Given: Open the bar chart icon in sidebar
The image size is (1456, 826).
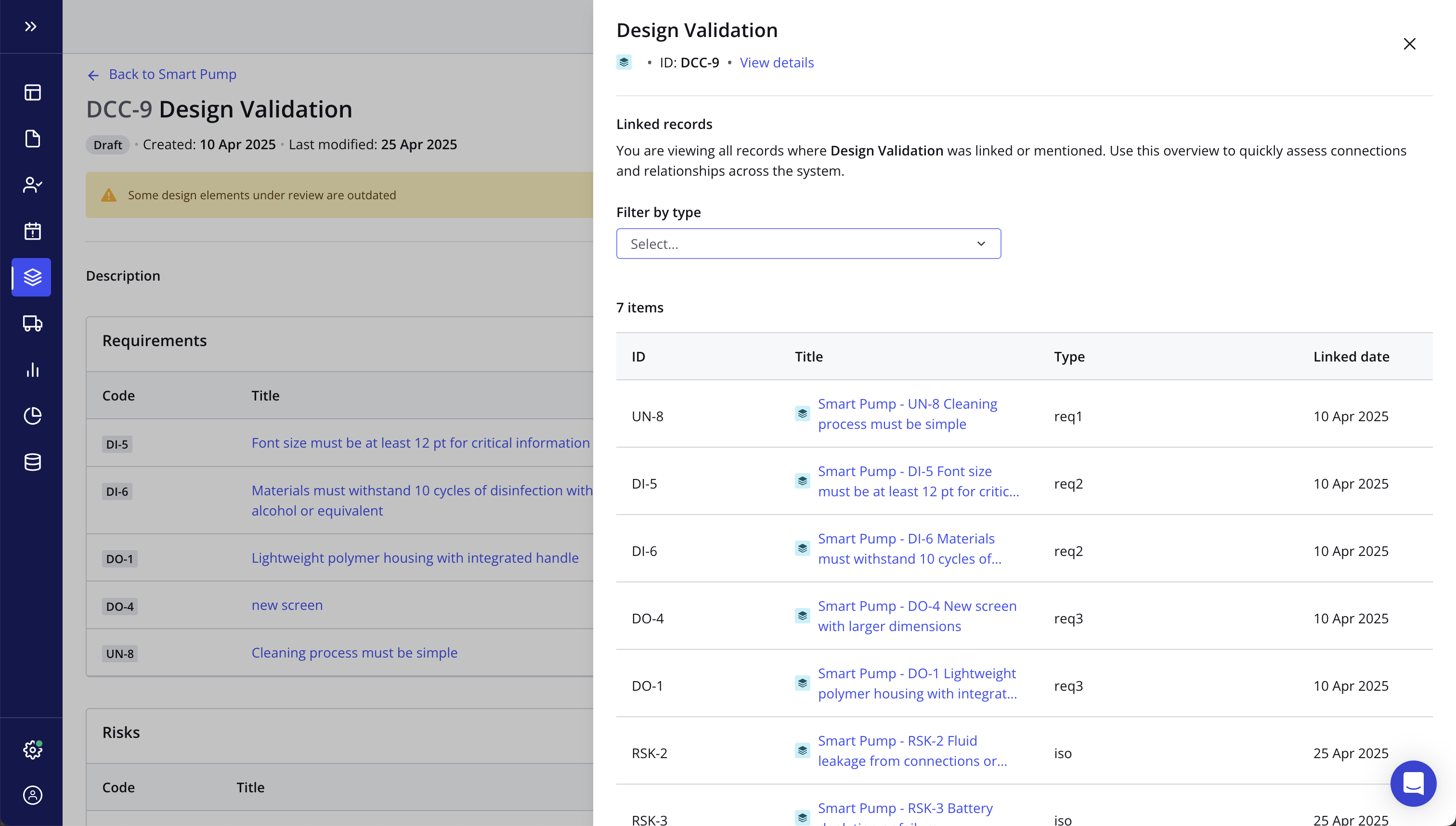Looking at the screenshot, I should 32,370.
